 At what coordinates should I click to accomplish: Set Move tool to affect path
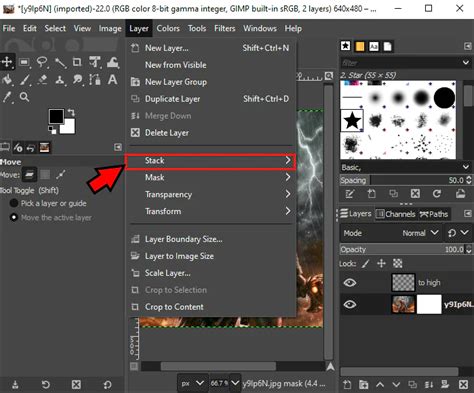61,174
